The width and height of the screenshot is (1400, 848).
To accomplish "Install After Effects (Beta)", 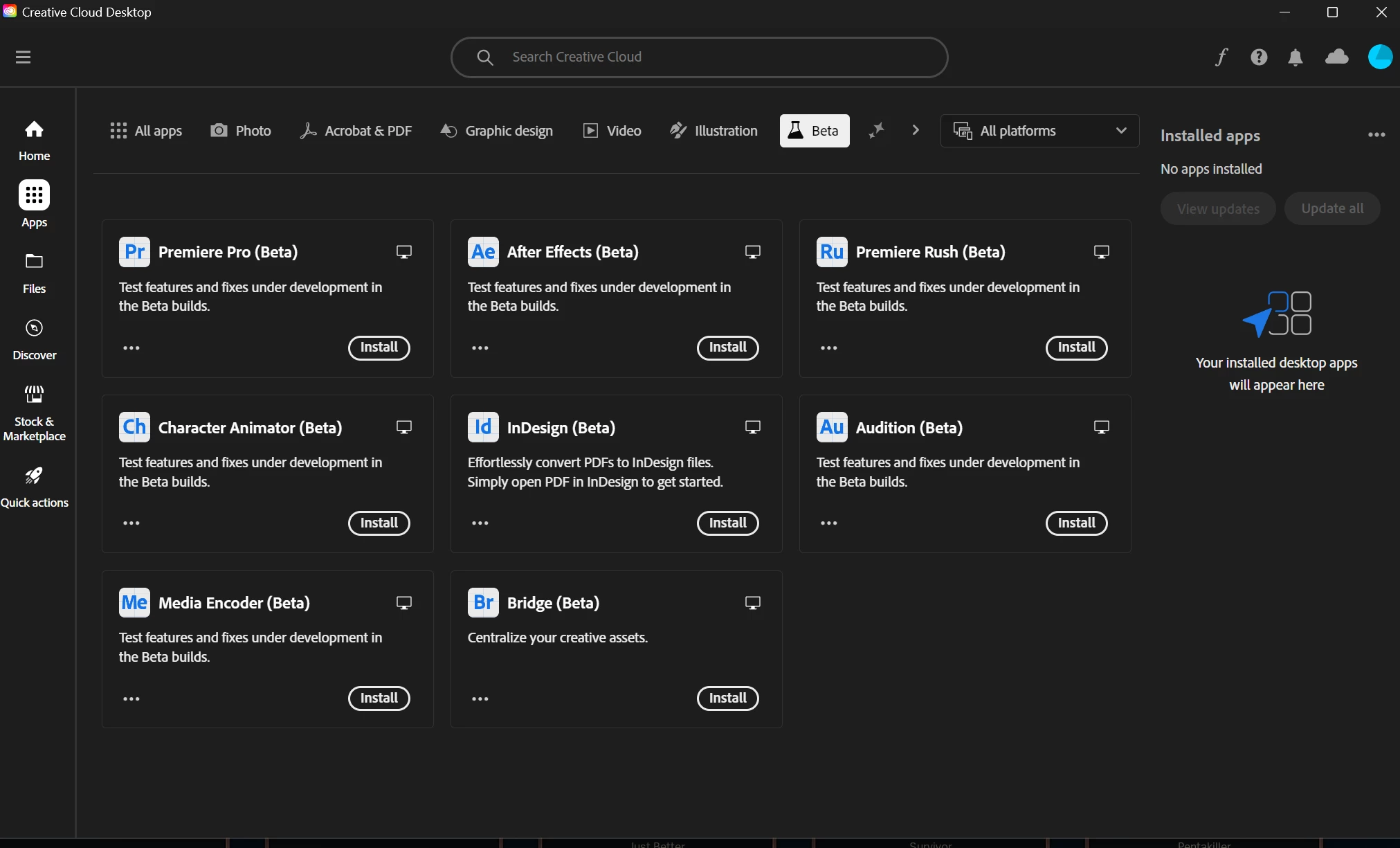I will click(x=727, y=348).
